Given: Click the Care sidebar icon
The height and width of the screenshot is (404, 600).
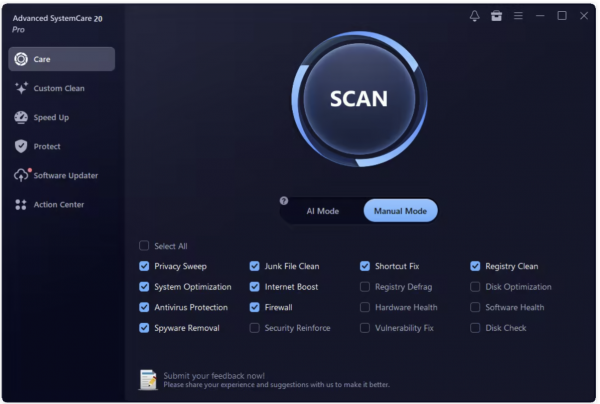Looking at the screenshot, I should point(21,59).
